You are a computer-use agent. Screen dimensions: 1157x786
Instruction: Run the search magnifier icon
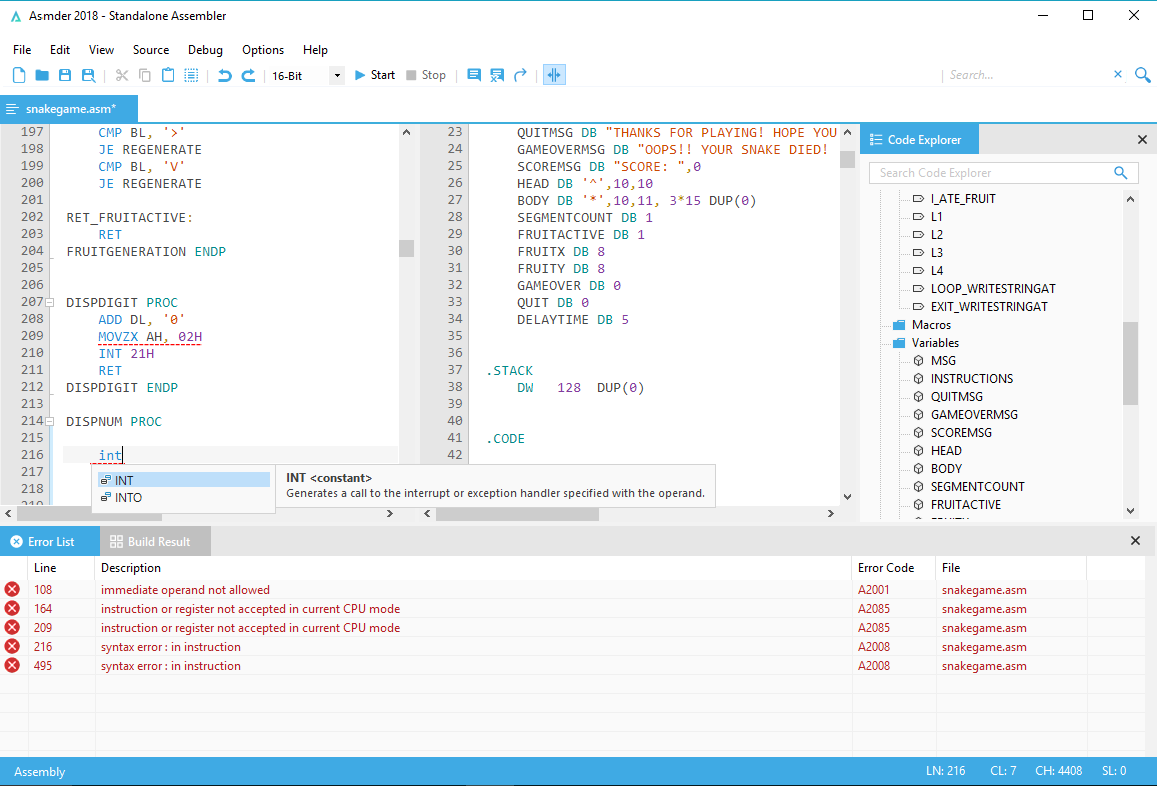click(1142, 75)
